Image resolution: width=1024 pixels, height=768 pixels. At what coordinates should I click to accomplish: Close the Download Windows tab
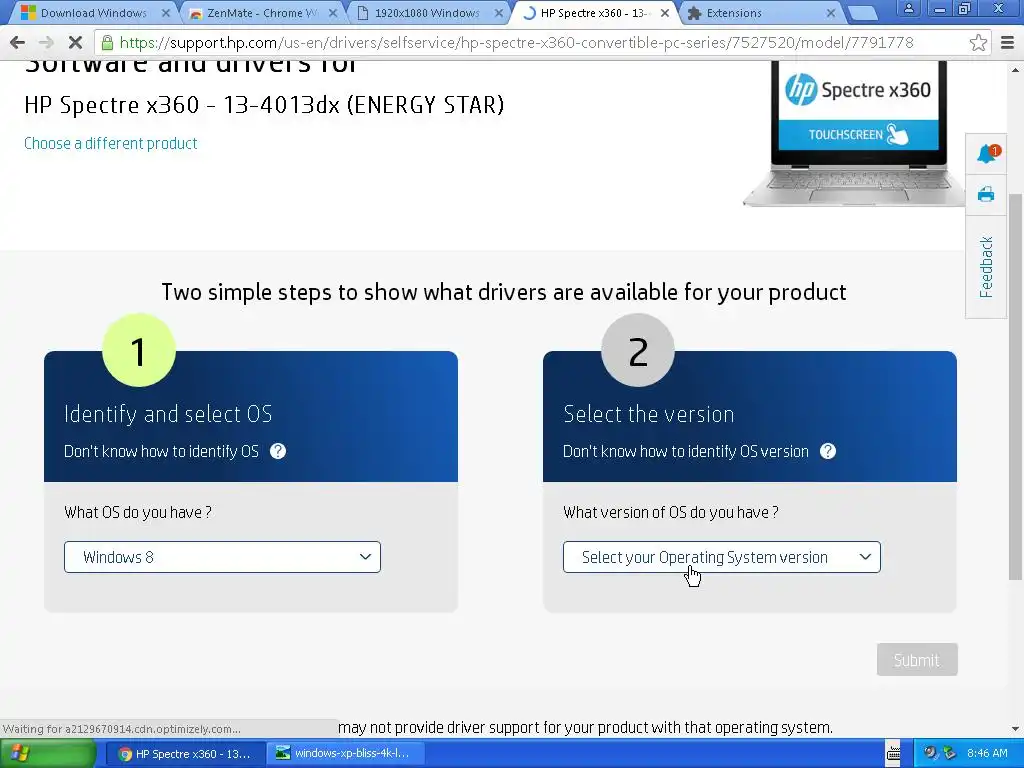point(166,13)
